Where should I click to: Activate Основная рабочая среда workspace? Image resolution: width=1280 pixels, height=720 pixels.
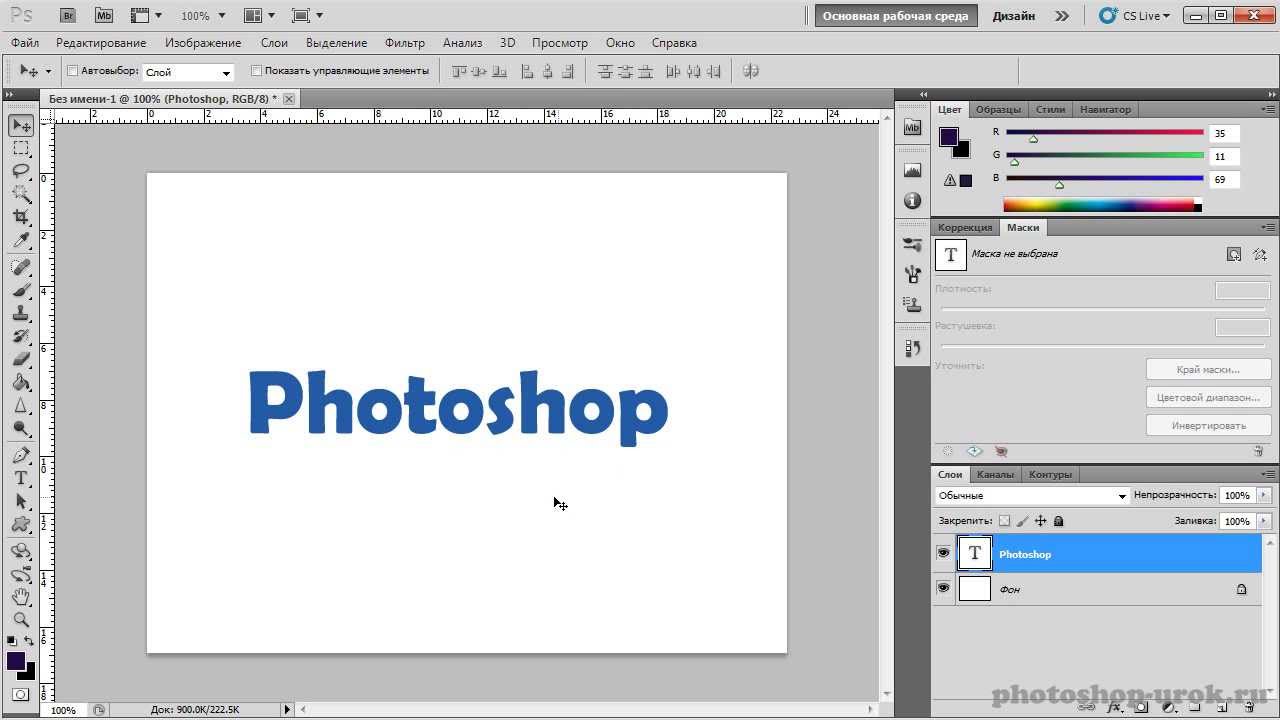[x=895, y=16]
